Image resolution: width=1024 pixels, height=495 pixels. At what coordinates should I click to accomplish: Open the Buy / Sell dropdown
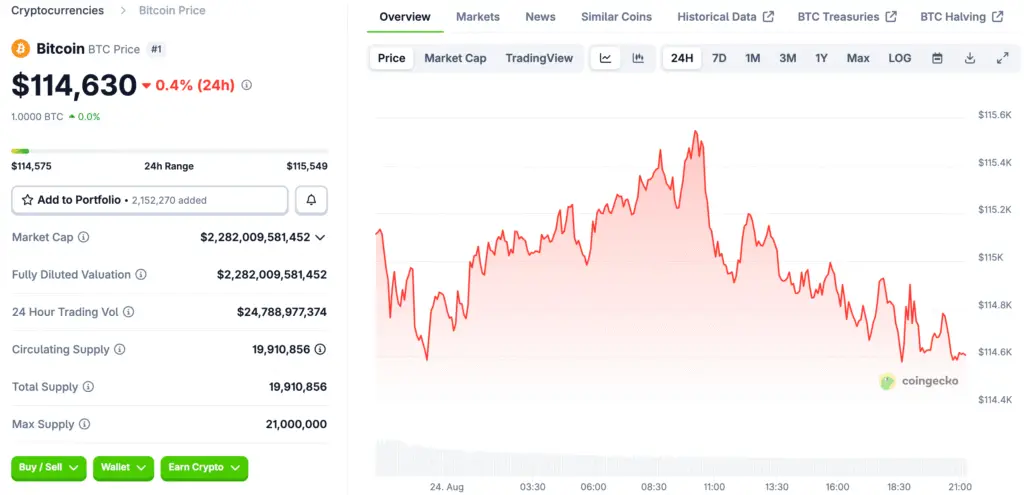(49, 467)
